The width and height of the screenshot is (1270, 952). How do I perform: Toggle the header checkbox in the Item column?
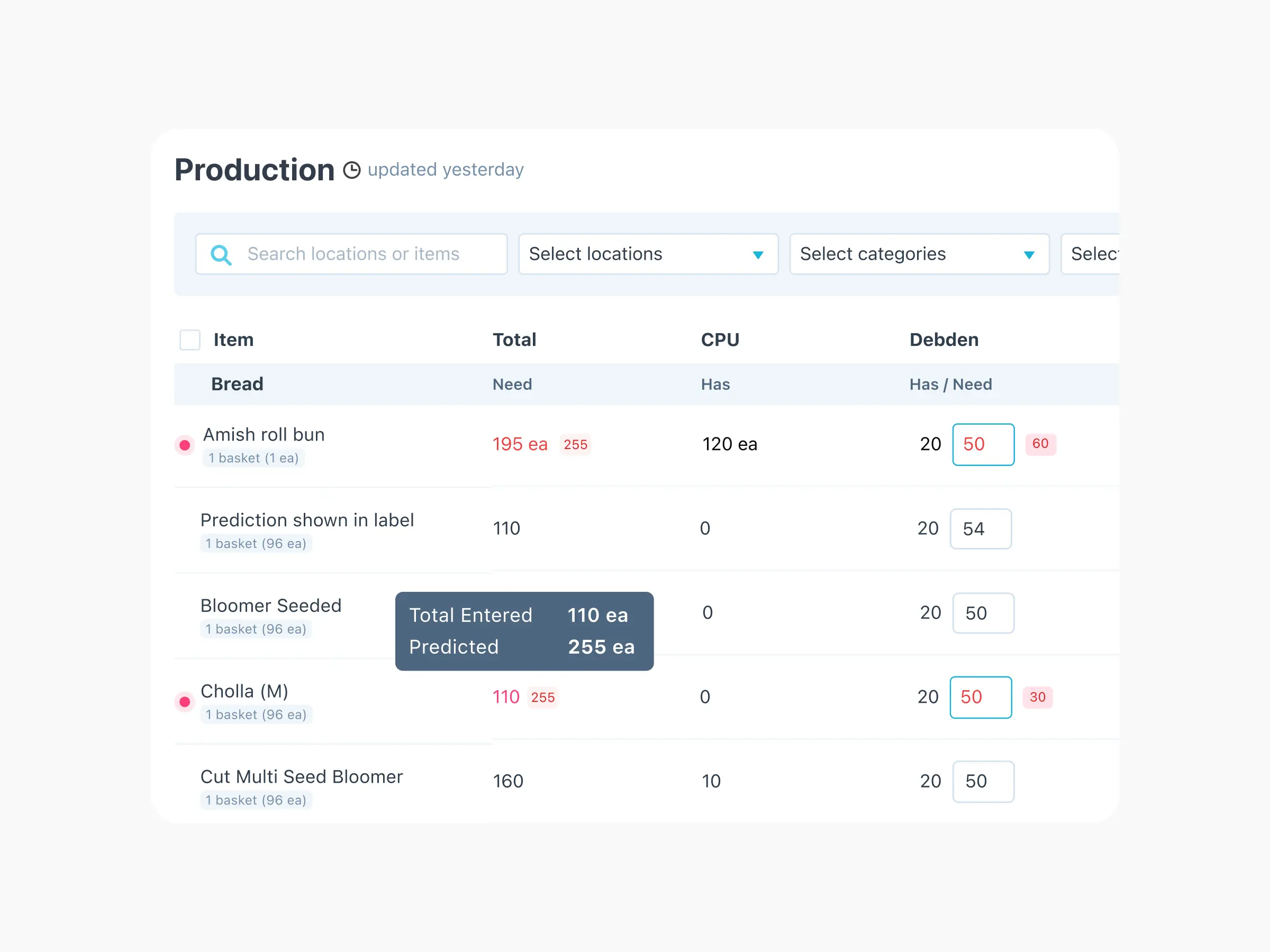click(x=189, y=339)
